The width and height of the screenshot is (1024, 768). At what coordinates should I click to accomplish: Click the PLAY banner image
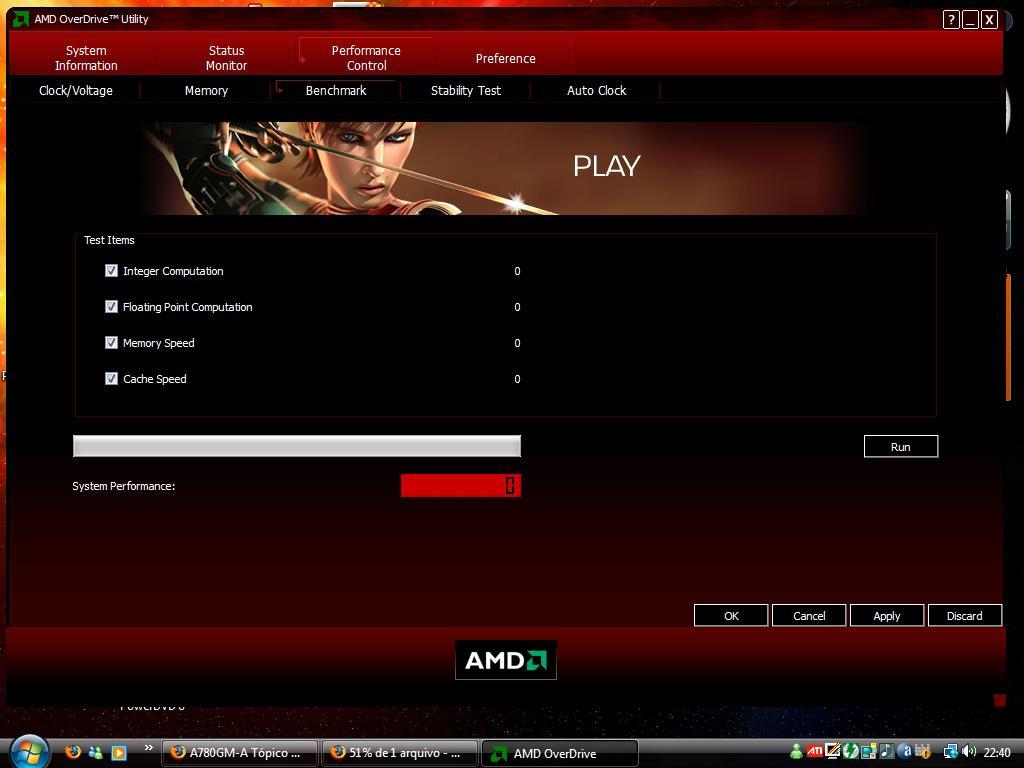coord(505,168)
